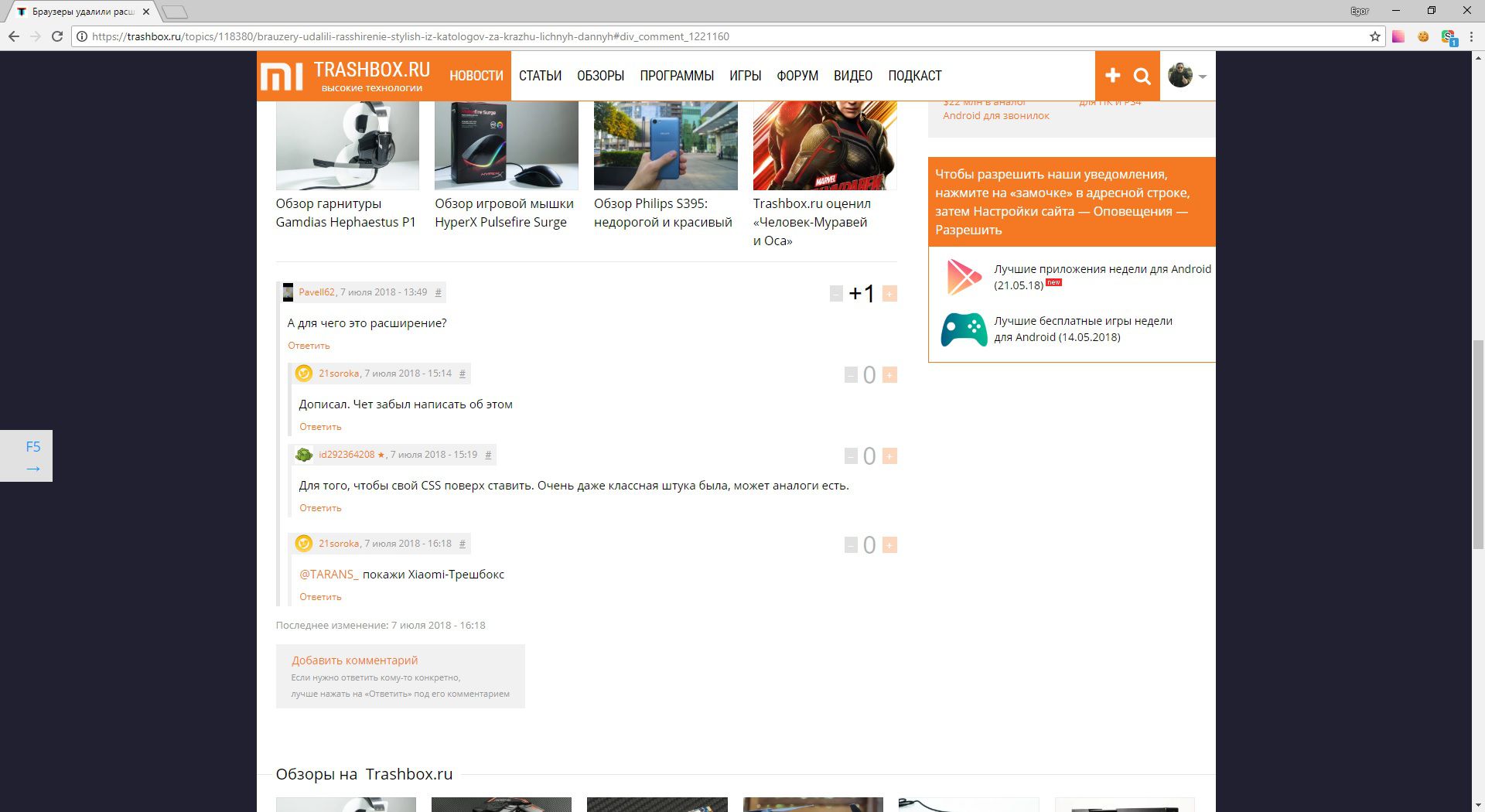Open the СТАТЬИ section
Viewport: 1485px width, 812px height.
pos(540,76)
